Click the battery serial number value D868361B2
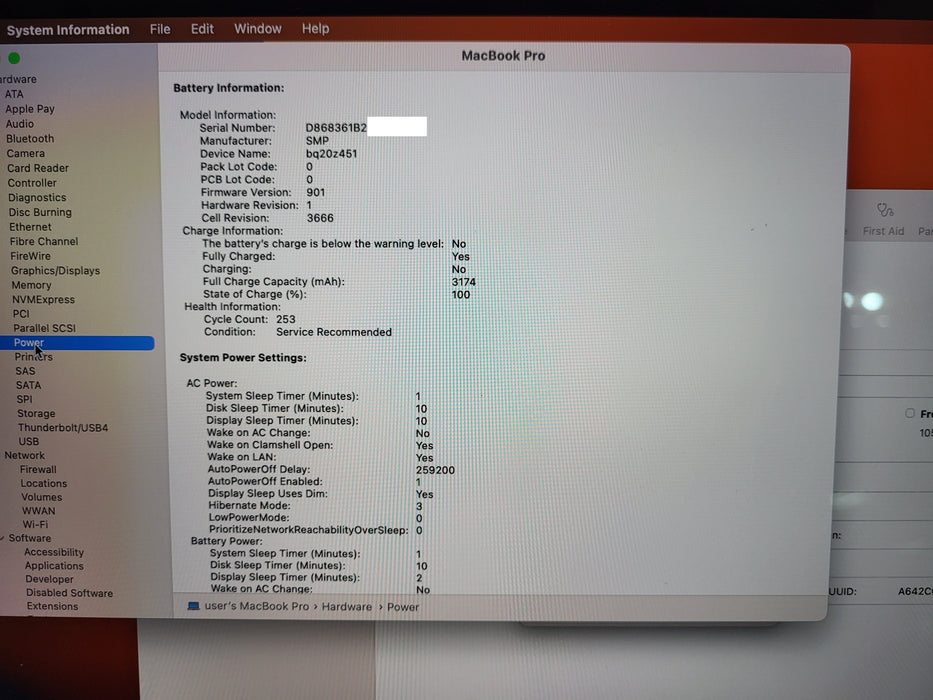 coord(336,128)
